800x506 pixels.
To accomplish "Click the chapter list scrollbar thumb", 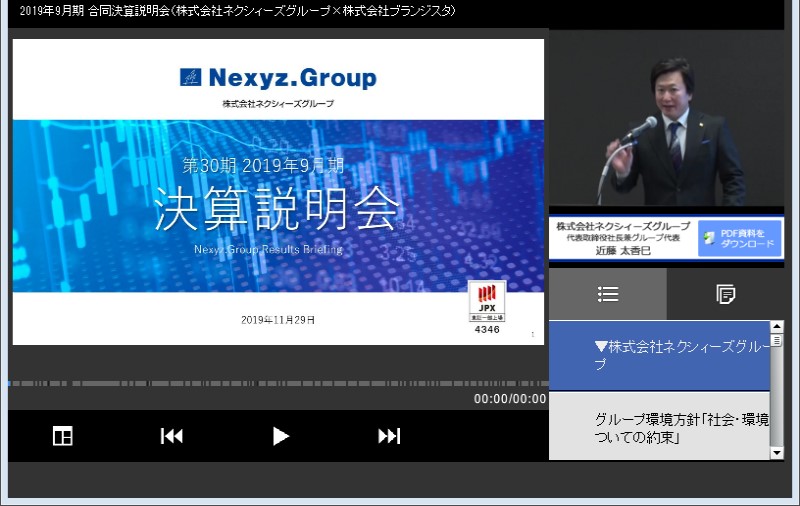I will point(777,340).
